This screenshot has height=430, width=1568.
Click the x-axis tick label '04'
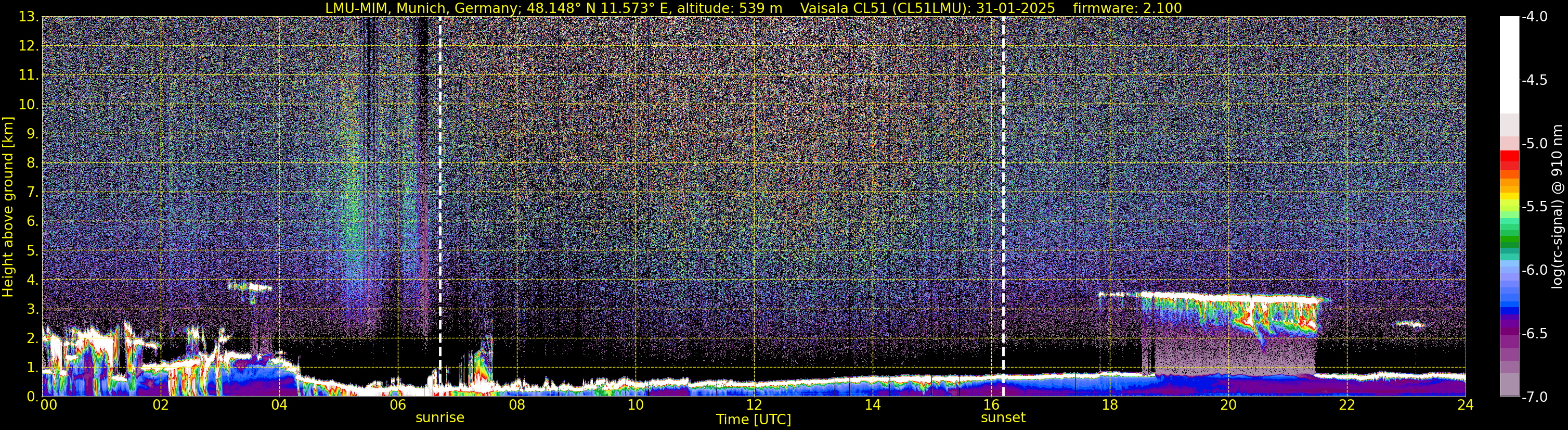(x=279, y=405)
